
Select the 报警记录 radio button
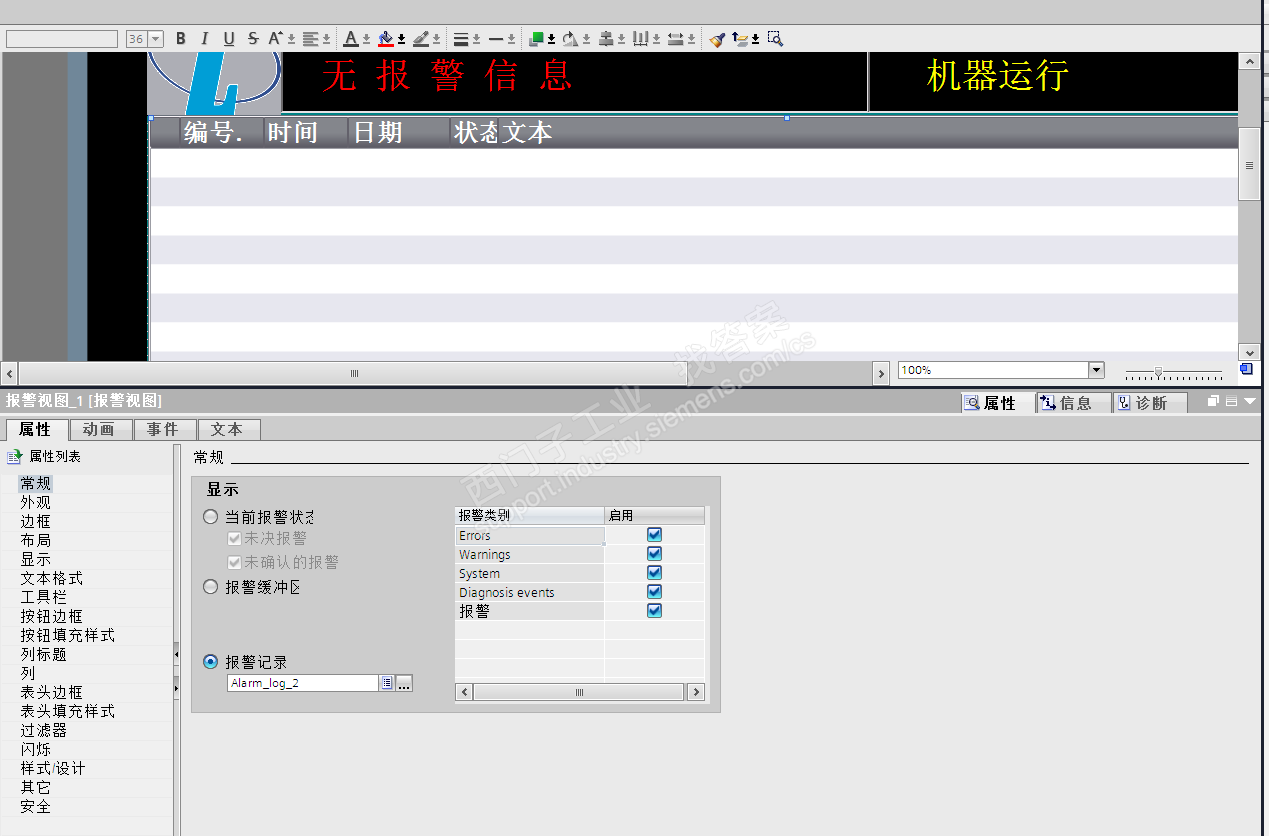[210, 662]
